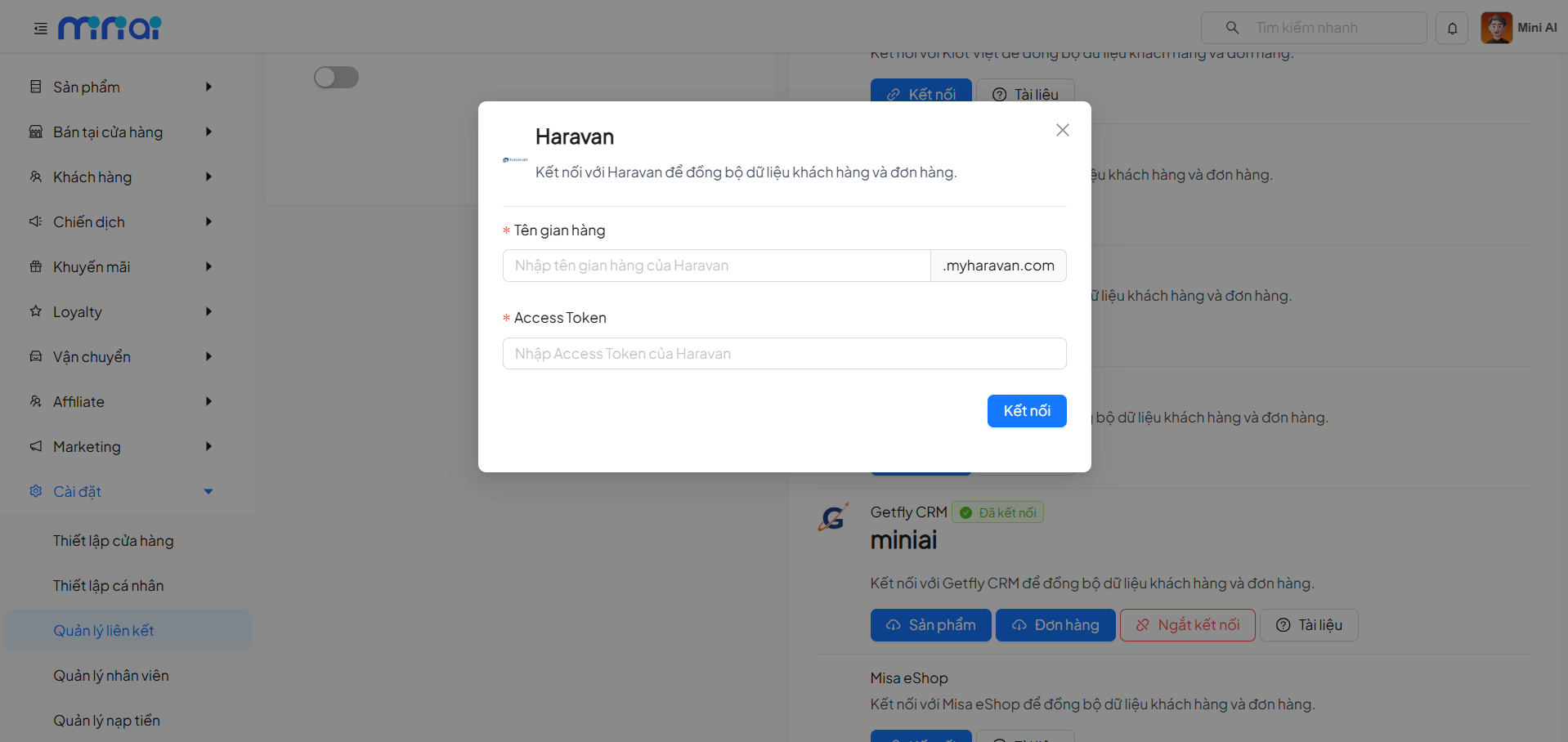This screenshot has width=1568, height=742.
Task: Open the notifications bell
Action: (1452, 27)
